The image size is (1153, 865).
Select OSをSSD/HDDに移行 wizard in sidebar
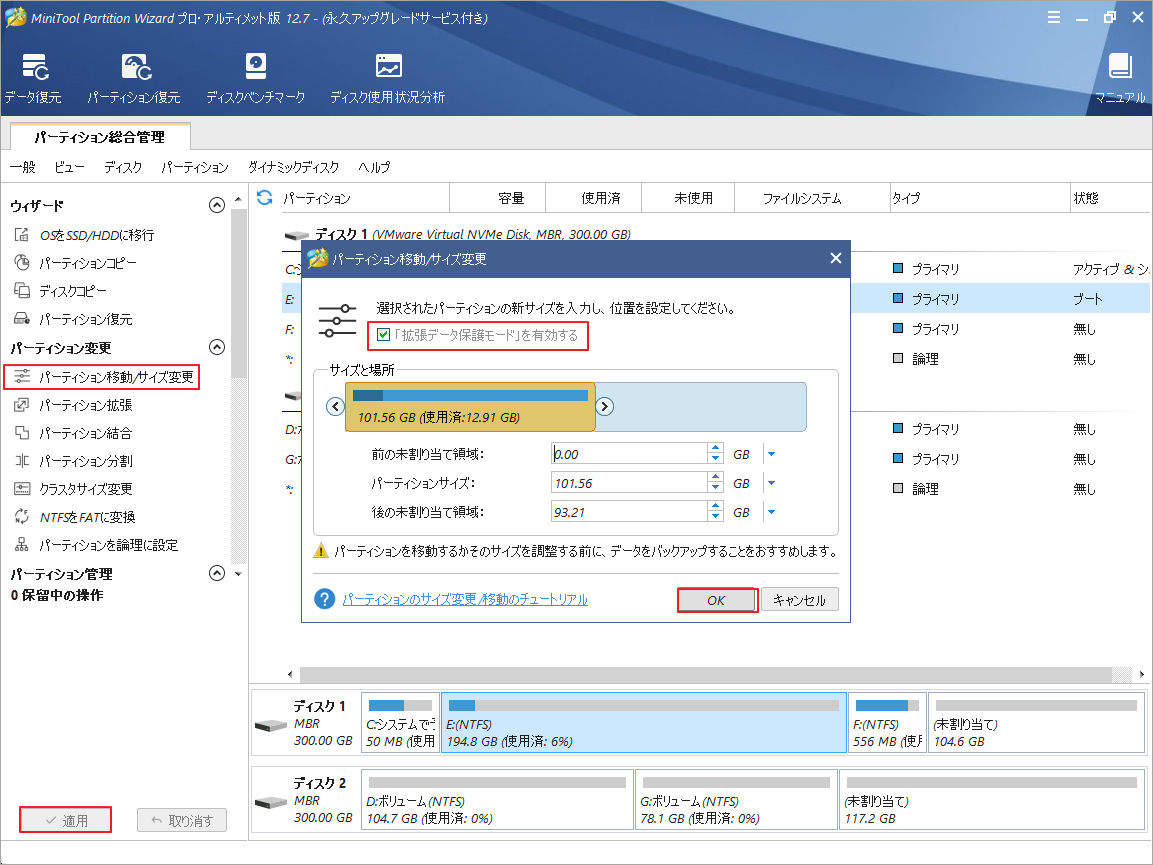point(96,235)
